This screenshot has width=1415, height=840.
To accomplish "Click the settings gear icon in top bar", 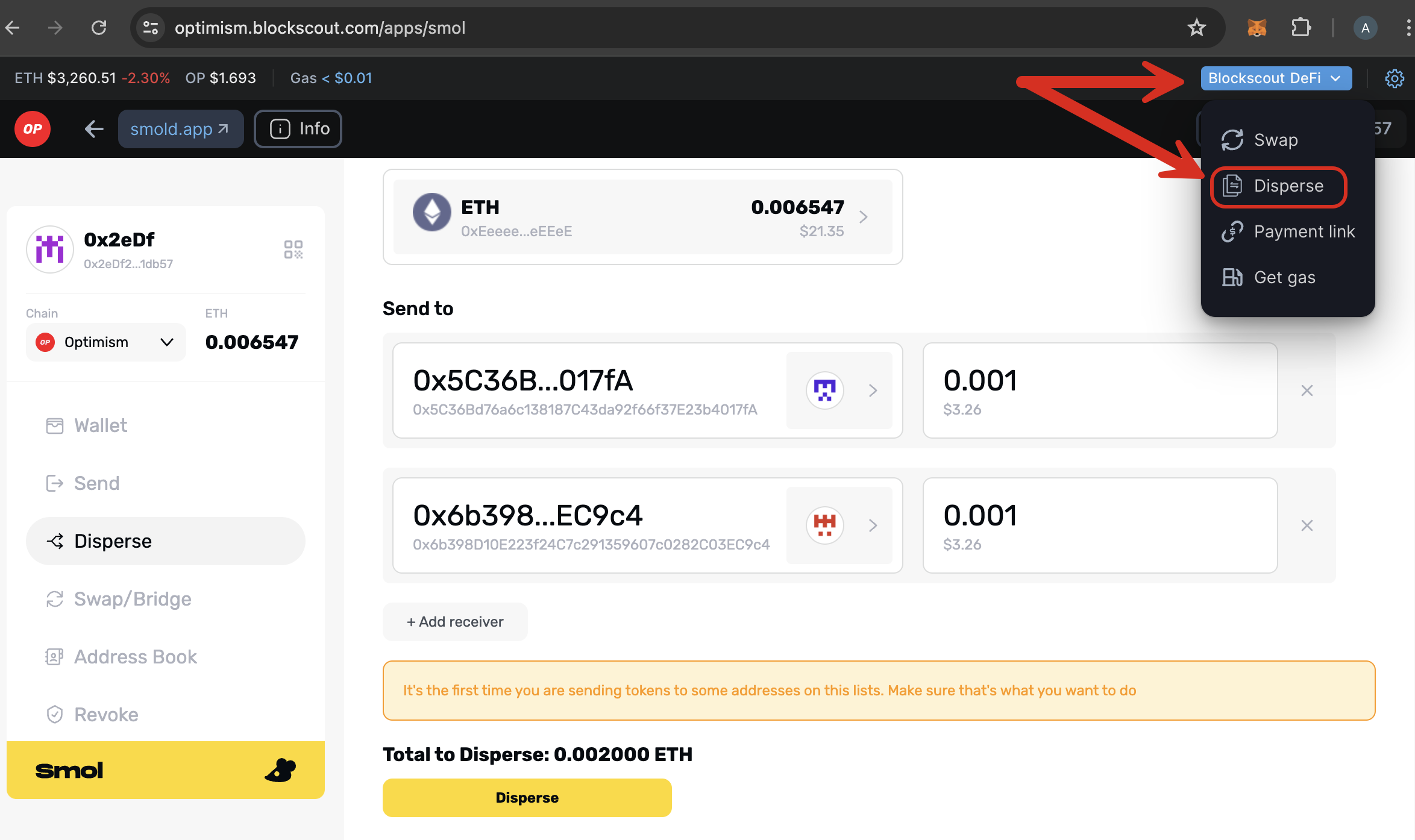I will pos(1394,78).
